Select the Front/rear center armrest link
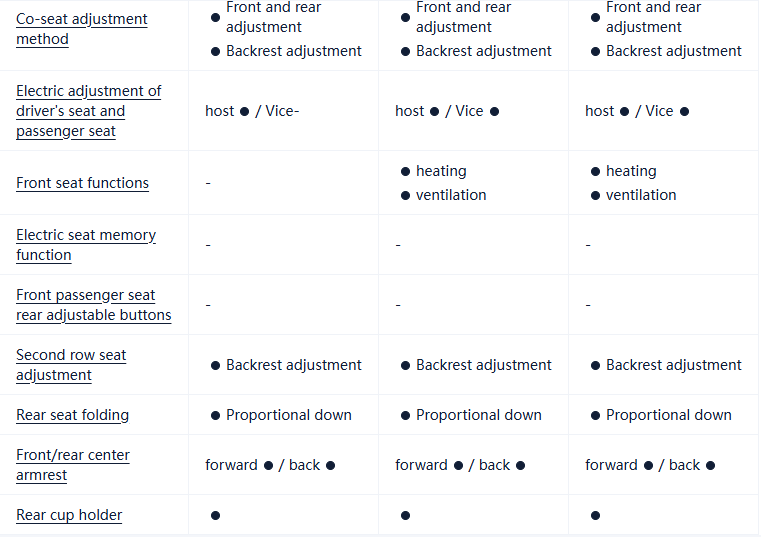 point(72,465)
